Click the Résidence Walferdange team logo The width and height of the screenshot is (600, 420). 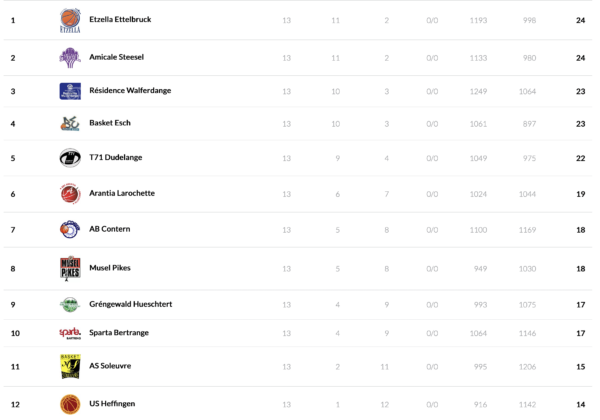click(x=70, y=91)
